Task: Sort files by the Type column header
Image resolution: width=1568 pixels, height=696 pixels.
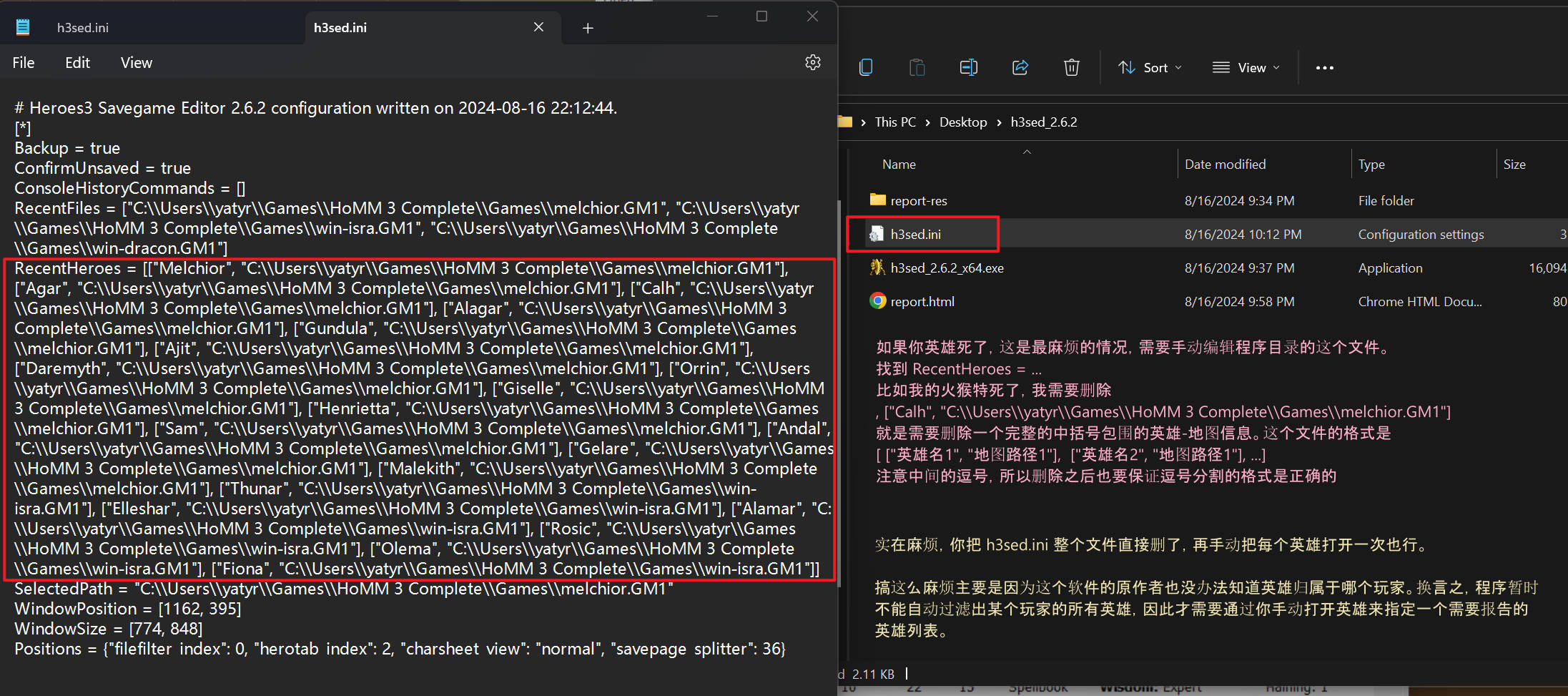Action: 1371,165
